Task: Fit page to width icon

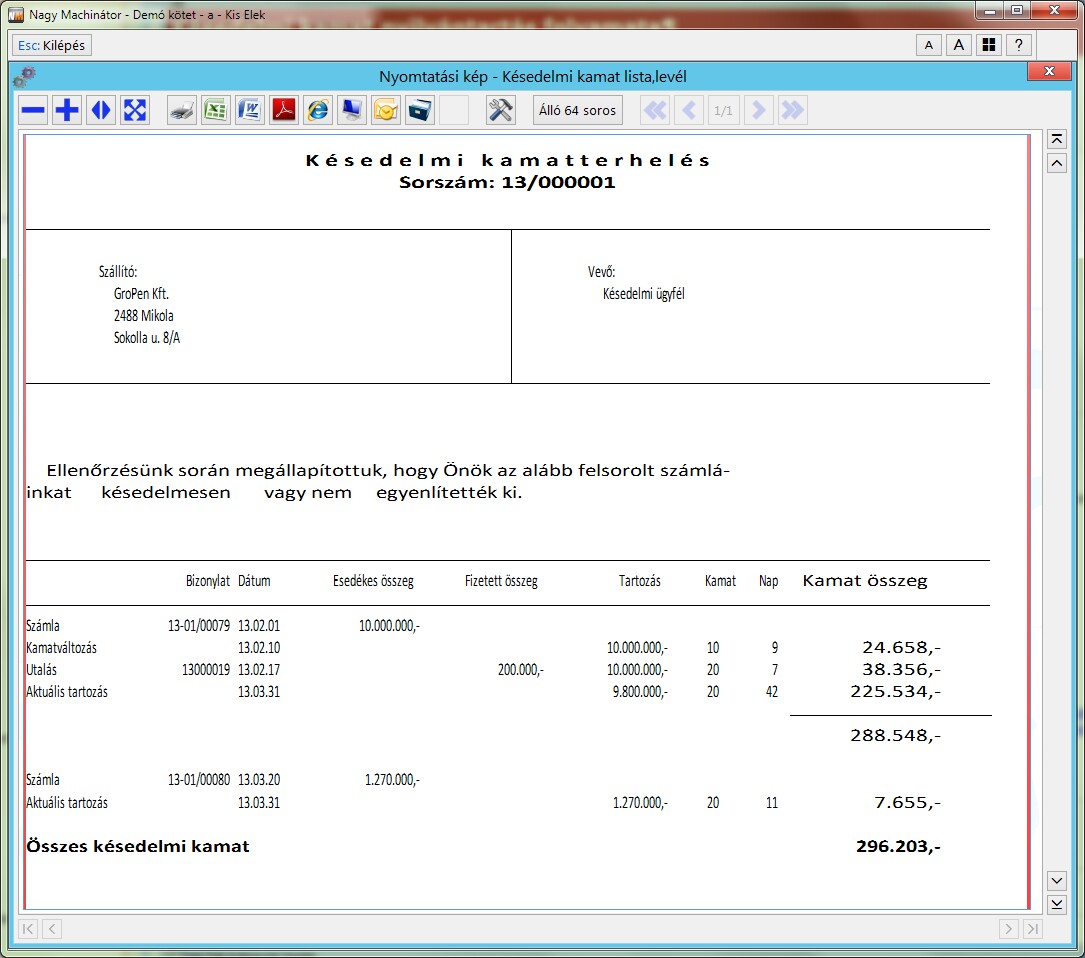Action: tap(101, 111)
